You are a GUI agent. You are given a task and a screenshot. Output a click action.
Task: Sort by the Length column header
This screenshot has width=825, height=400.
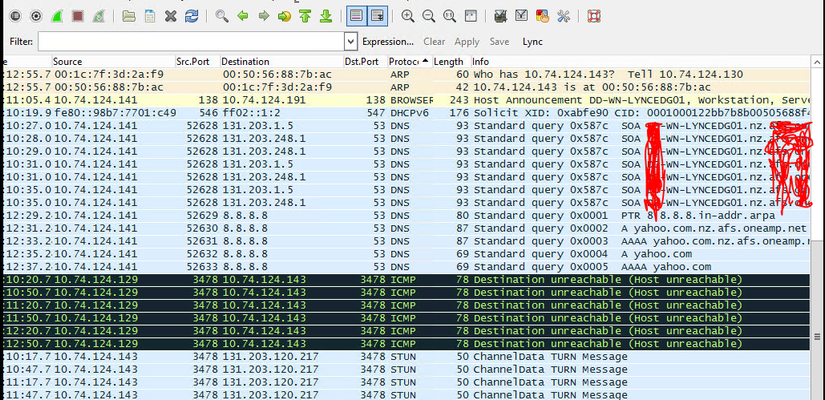click(451, 62)
